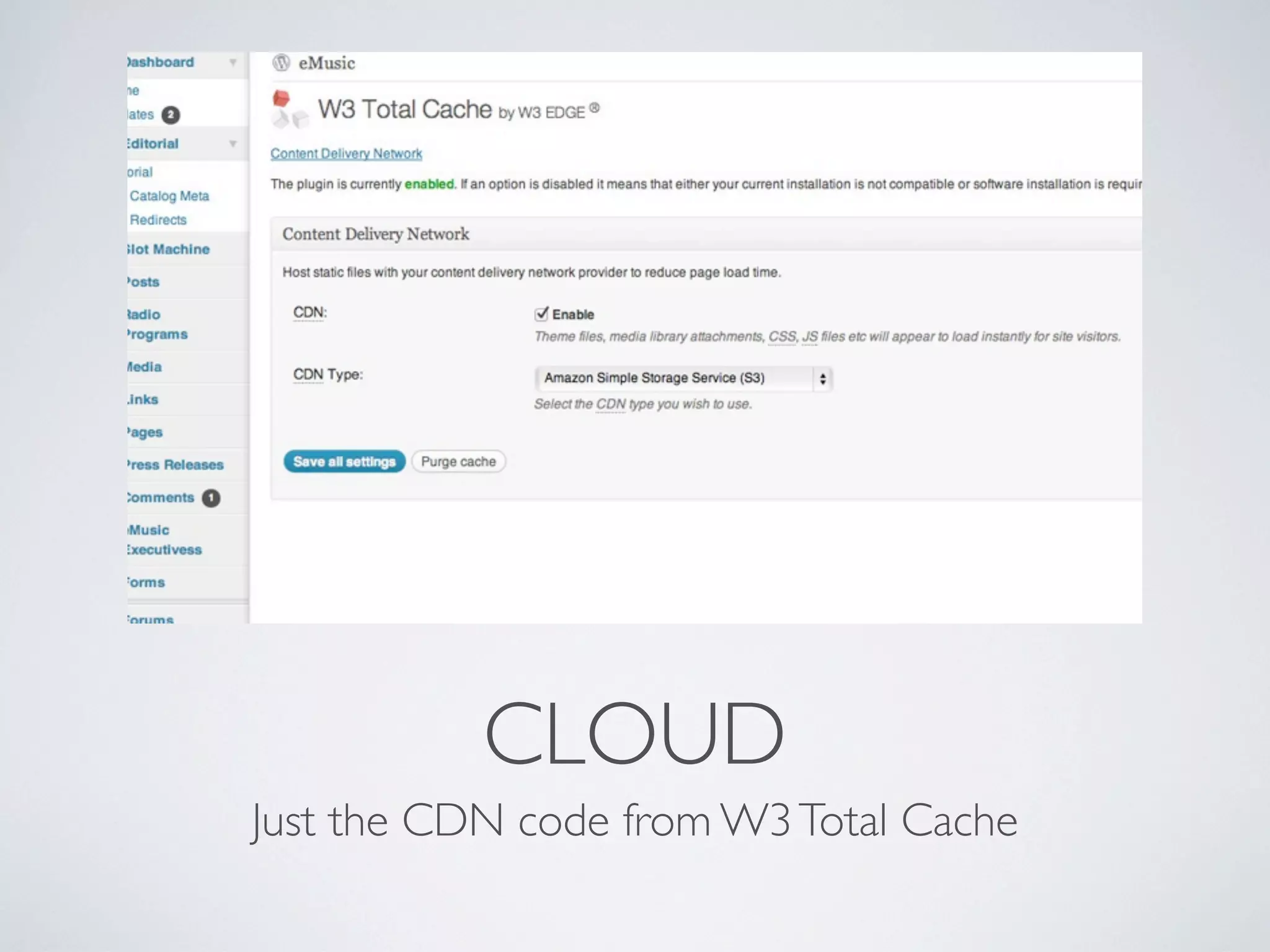Click 'Select the CDN type you wish to use.'

click(x=643, y=404)
